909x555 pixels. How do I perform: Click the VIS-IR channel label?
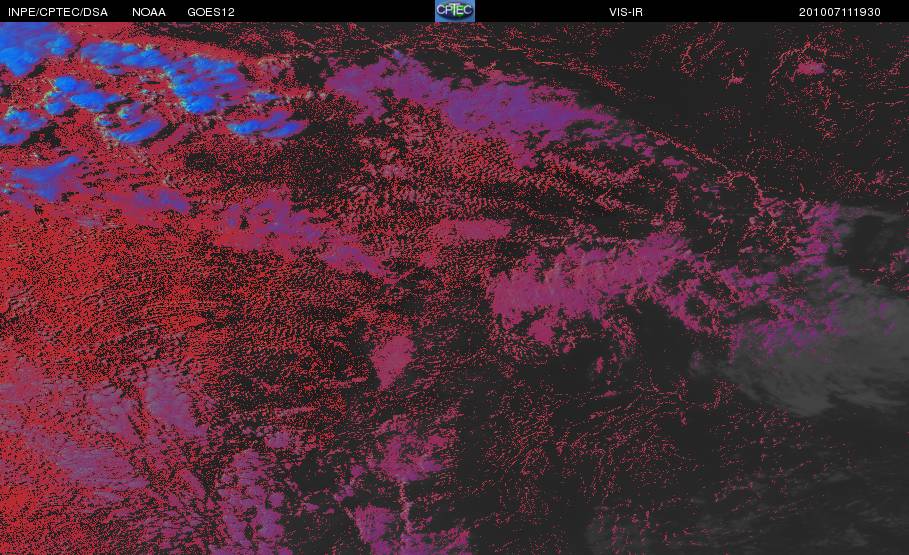click(626, 12)
